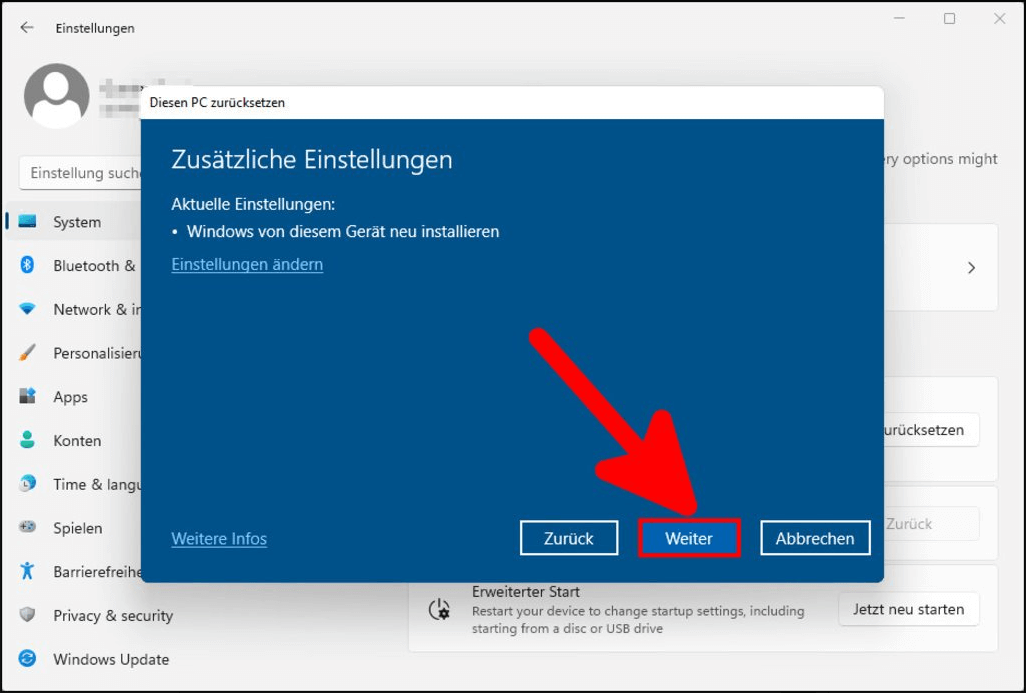The image size is (1026, 693).
Task: Go back using the Zurück button
Action: pyautogui.click(x=568, y=538)
